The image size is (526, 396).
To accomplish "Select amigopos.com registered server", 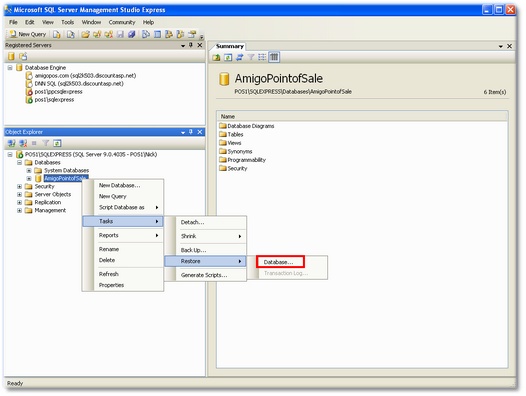I will [85, 76].
